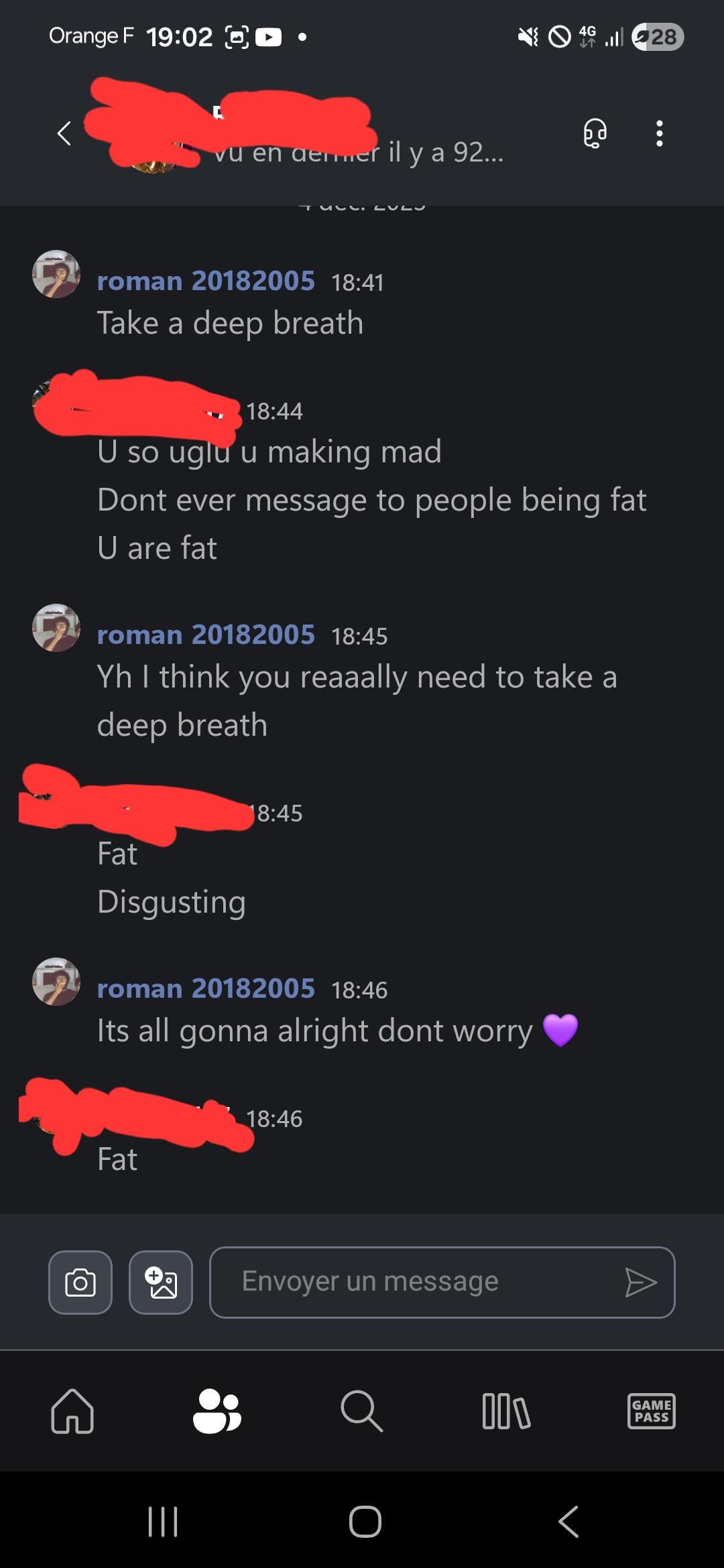The image size is (724, 1568).
Task: Tap the purple heart emoji
Action: pos(560,1031)
